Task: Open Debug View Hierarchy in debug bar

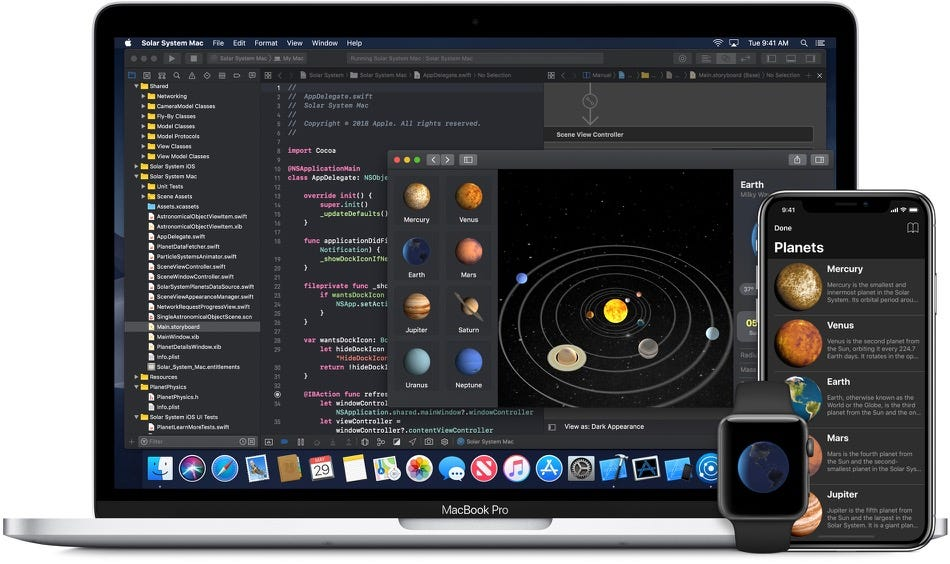Action: coord(365,442)
